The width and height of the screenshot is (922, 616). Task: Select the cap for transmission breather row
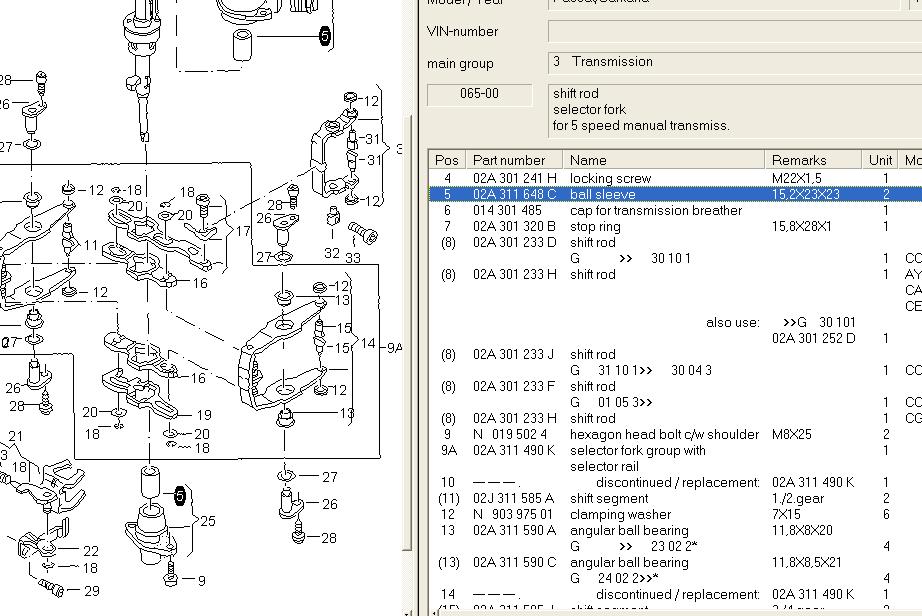pyautogui.click(x=655, y=210)
